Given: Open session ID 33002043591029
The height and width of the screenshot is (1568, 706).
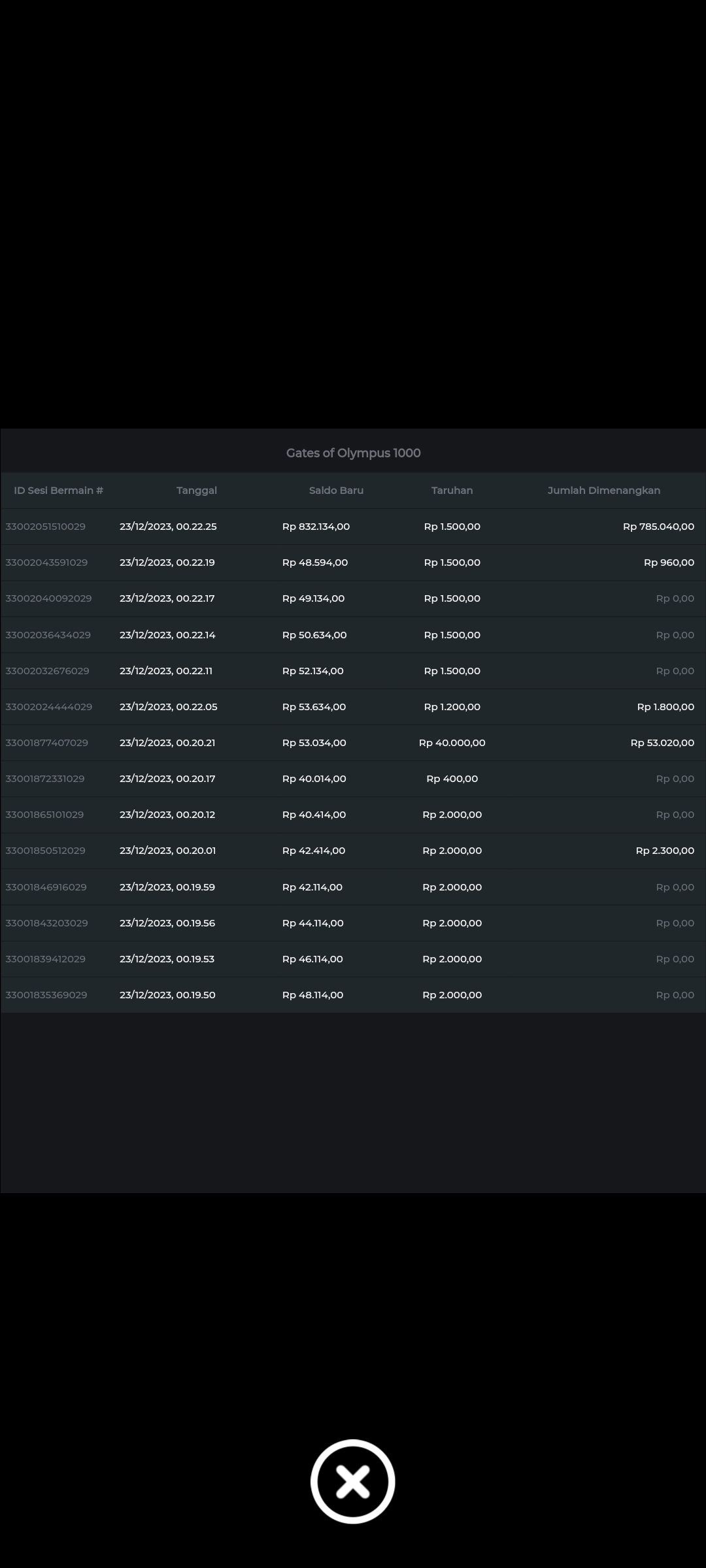Looking at the screenshot, I should tap(46, 563).
